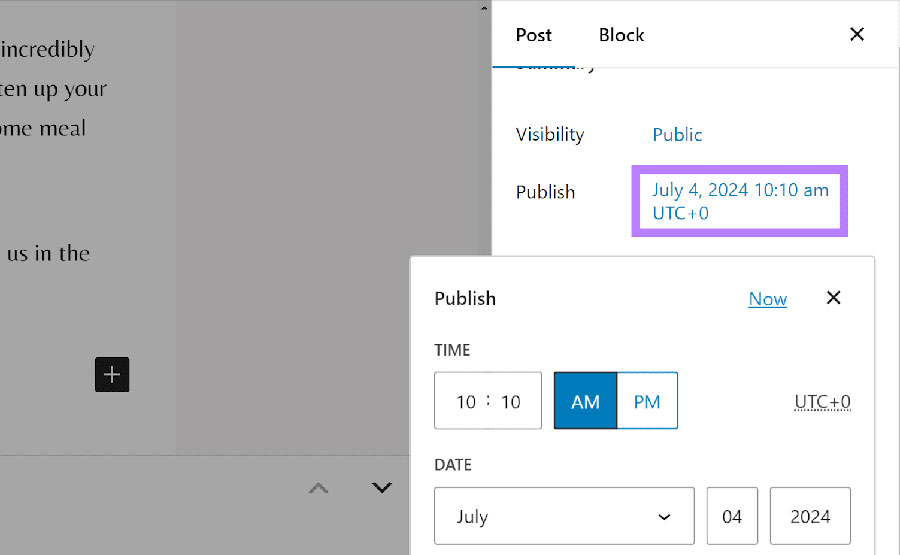Image resolution: width=900 pixels, height=555 pixels.
Task: Switch the publish time to PM
Action: [x=647, y=401]
